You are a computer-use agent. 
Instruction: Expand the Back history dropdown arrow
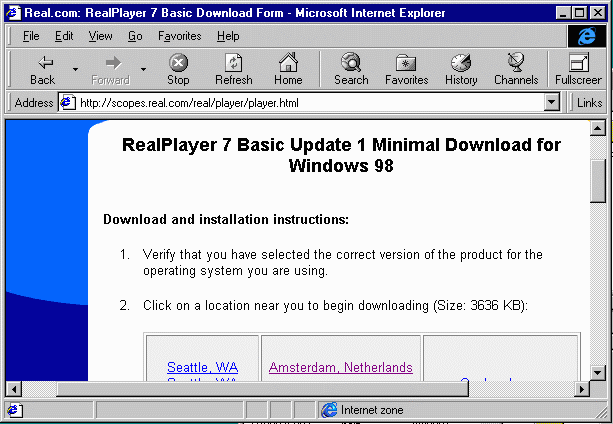(75, 70)
